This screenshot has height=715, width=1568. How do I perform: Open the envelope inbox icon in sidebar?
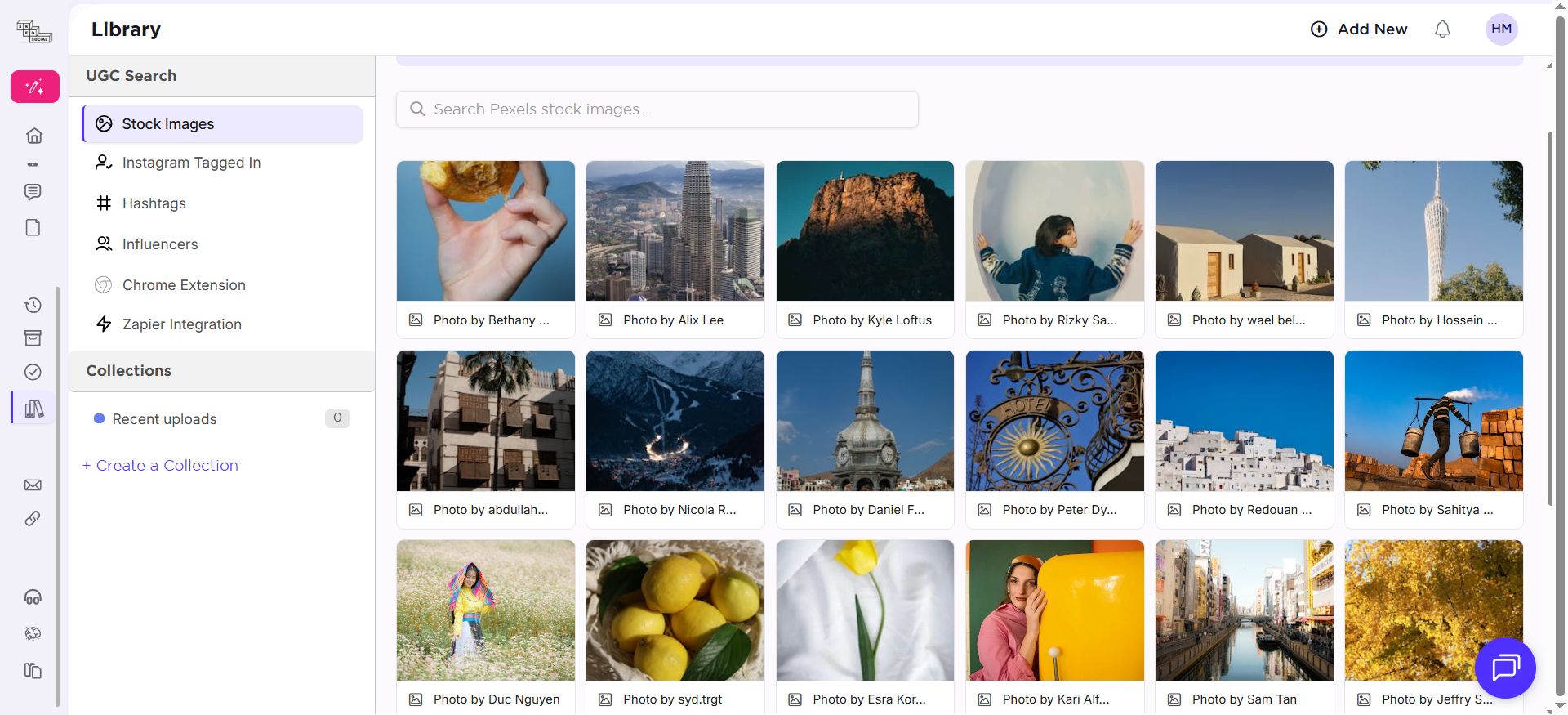tap(33, 485)
